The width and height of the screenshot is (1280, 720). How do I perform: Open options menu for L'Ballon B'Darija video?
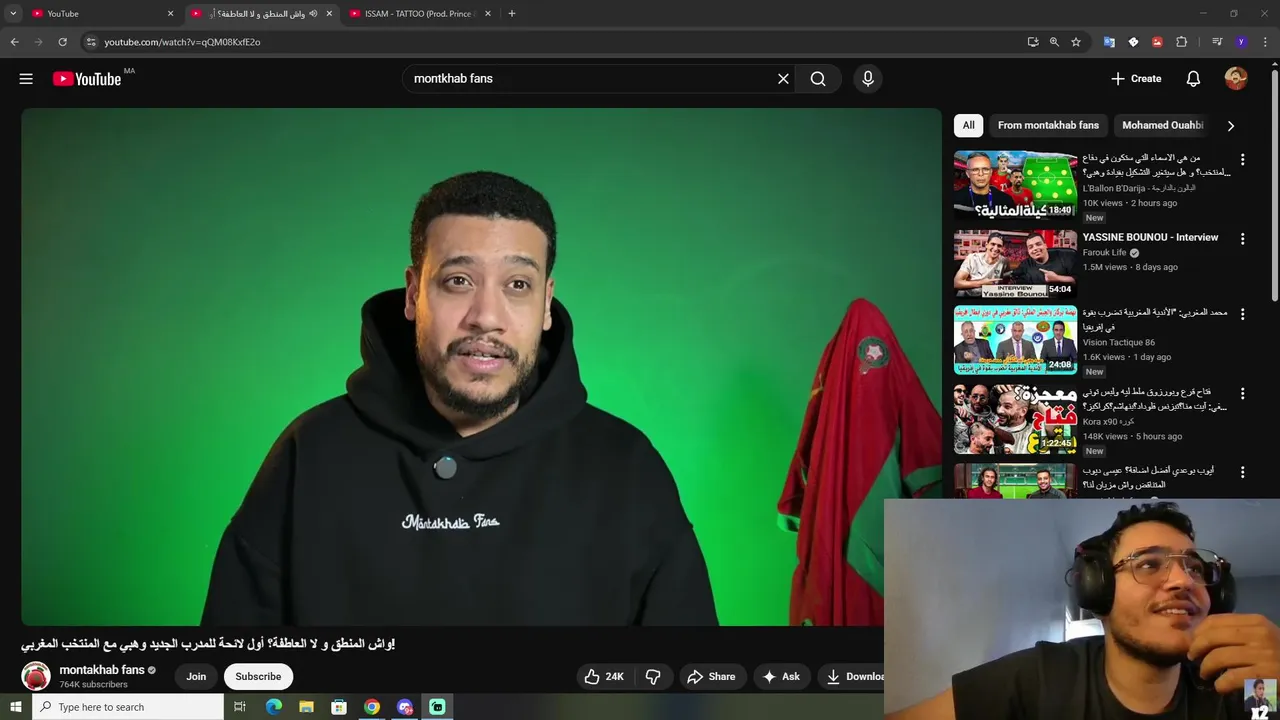pos(1242,160)
